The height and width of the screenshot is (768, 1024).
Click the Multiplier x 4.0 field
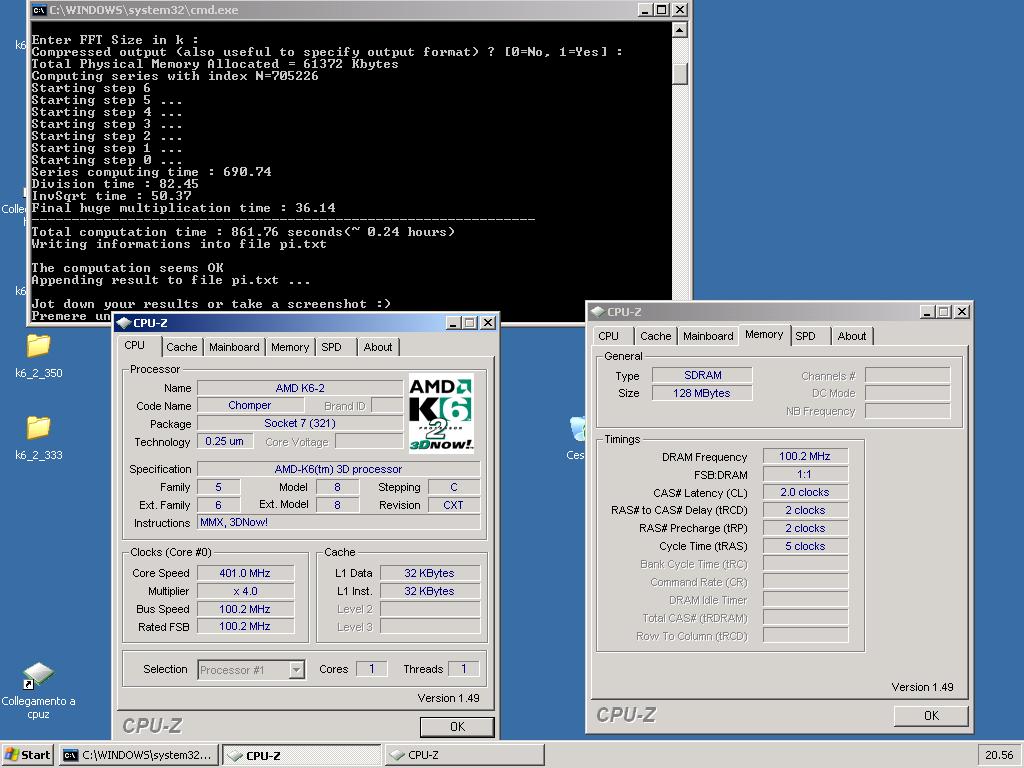245,591
